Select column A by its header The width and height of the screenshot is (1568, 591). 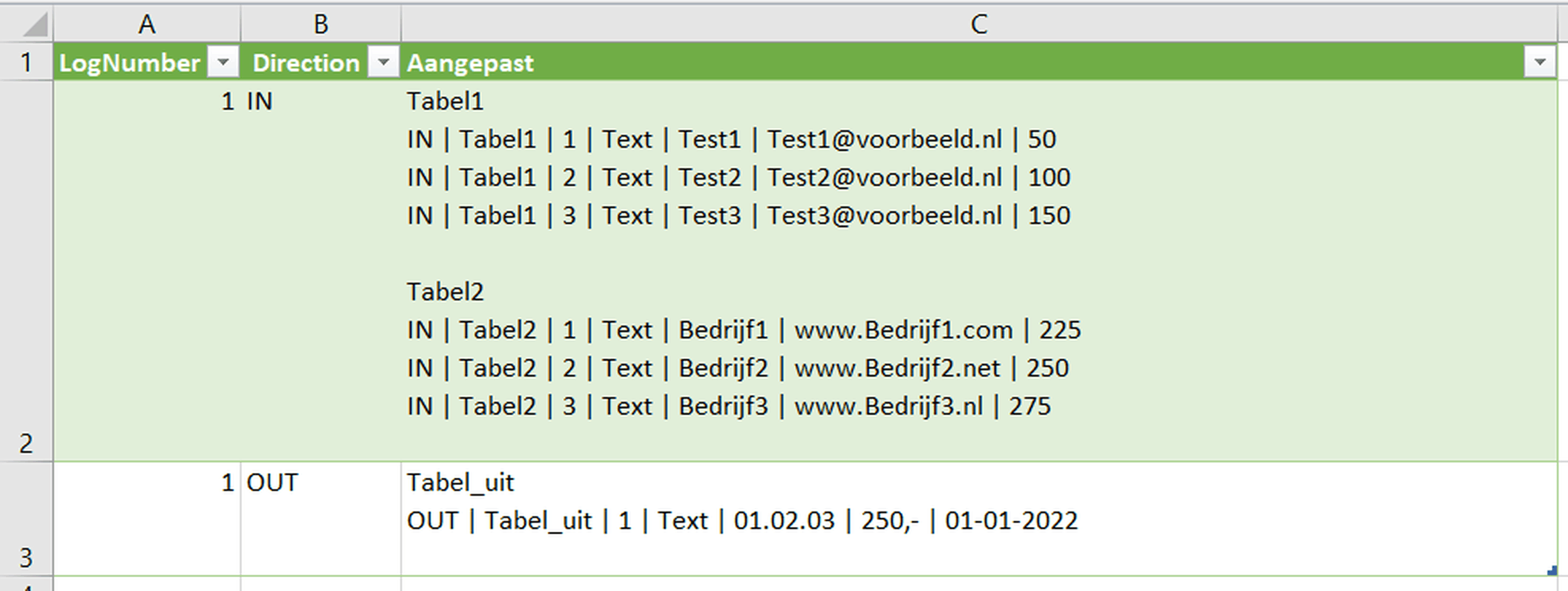click(x=147, y=25)
